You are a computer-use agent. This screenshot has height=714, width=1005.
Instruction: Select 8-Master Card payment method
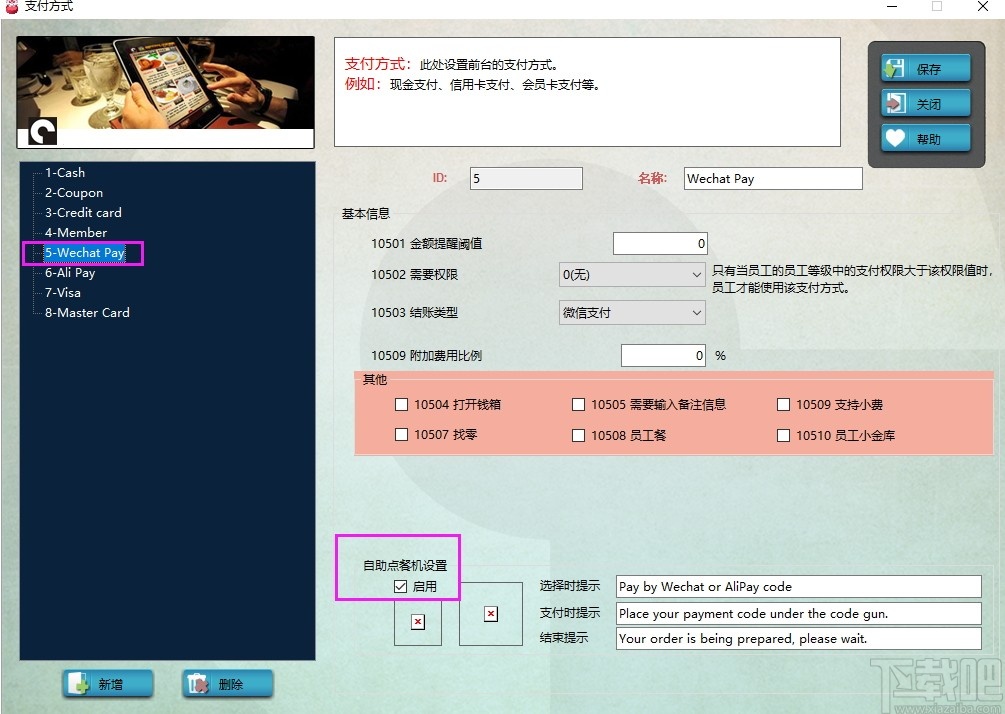[86, 312]
